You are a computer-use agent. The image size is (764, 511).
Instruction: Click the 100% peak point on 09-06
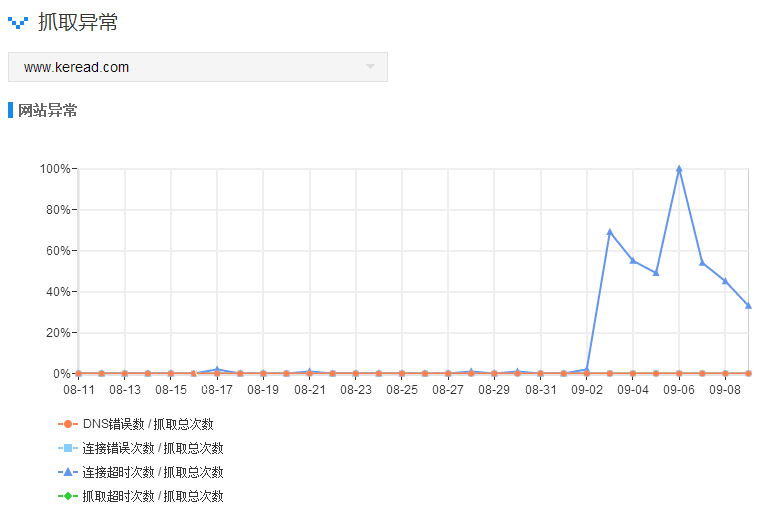(x=679, y=169)
